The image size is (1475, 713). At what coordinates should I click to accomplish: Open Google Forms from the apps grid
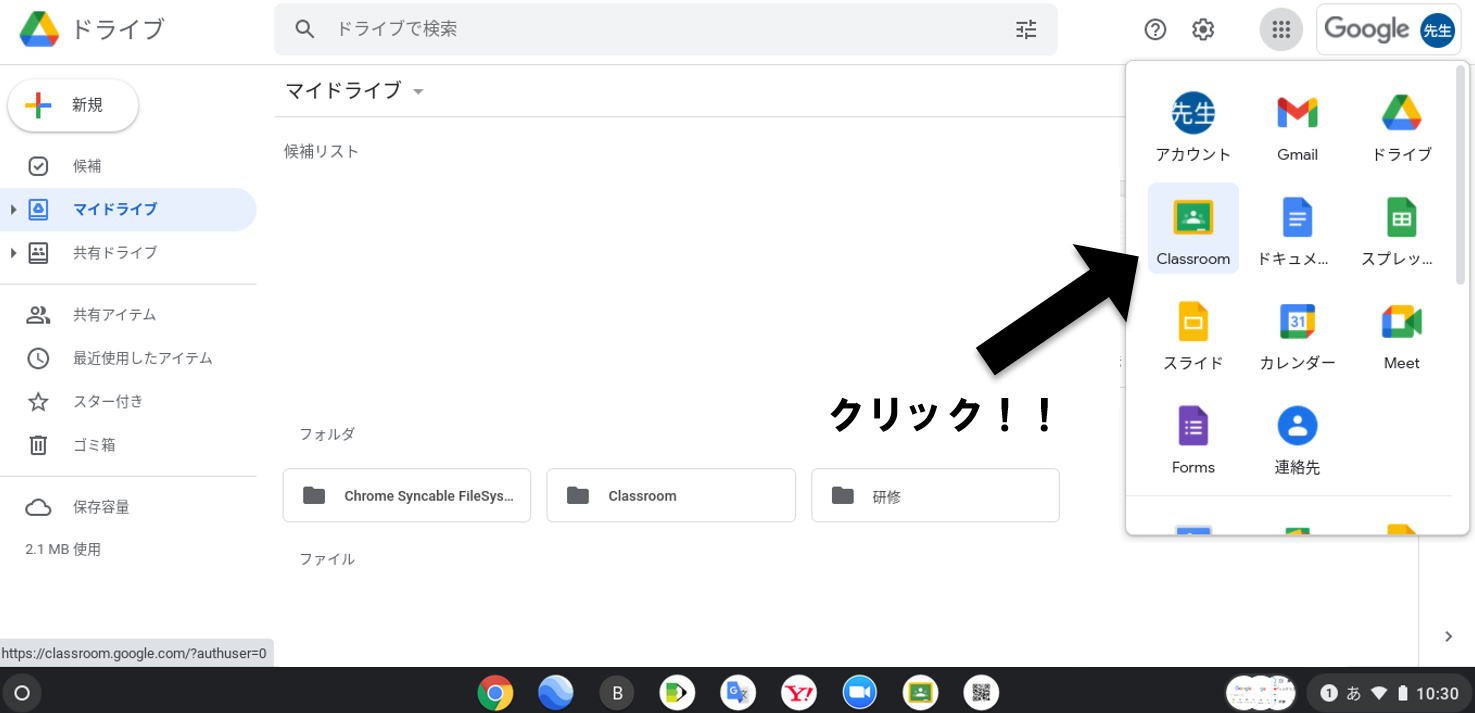(x=1193, y=437)
